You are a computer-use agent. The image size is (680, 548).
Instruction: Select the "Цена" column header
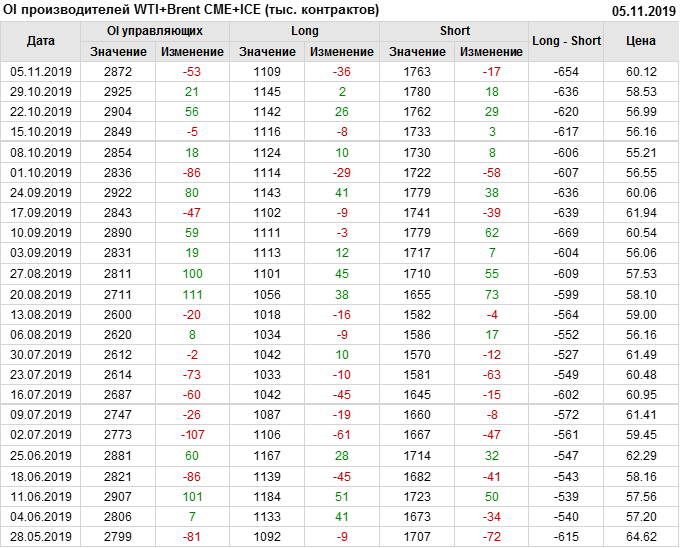tap(641, 41)
